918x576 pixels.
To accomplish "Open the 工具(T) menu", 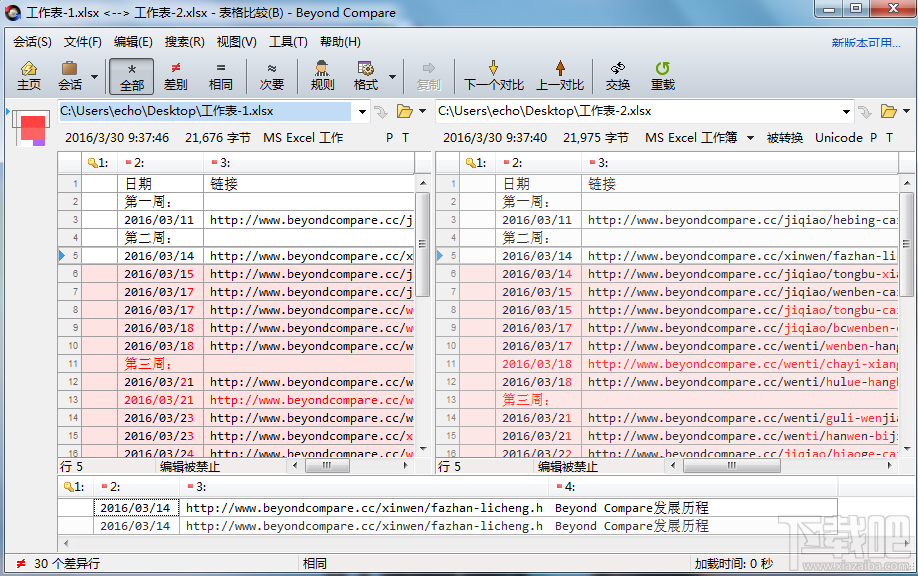I will (289, 42).
